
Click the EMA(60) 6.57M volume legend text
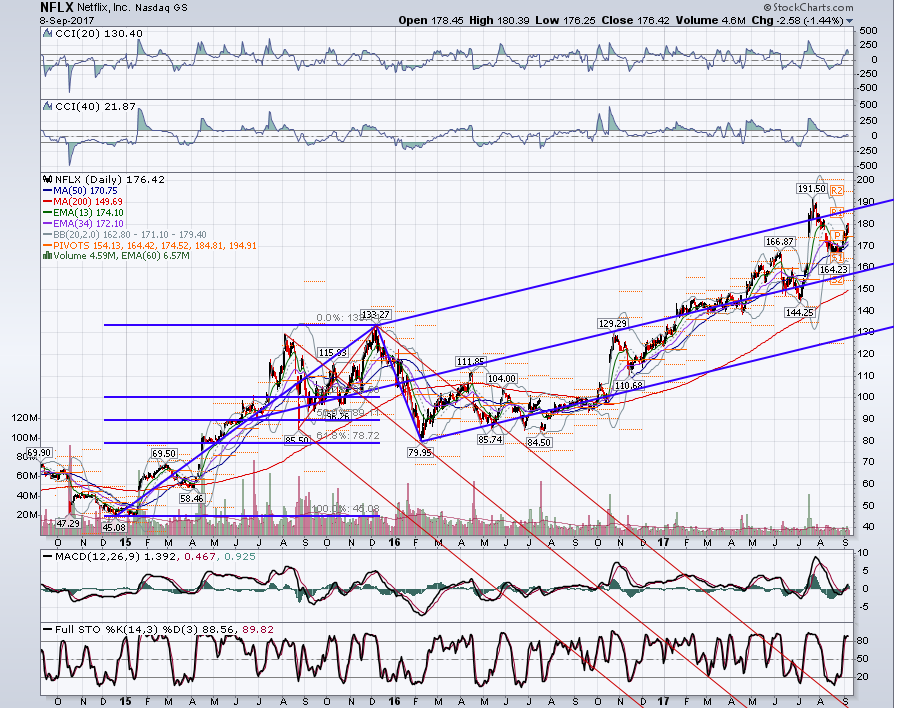155,256
